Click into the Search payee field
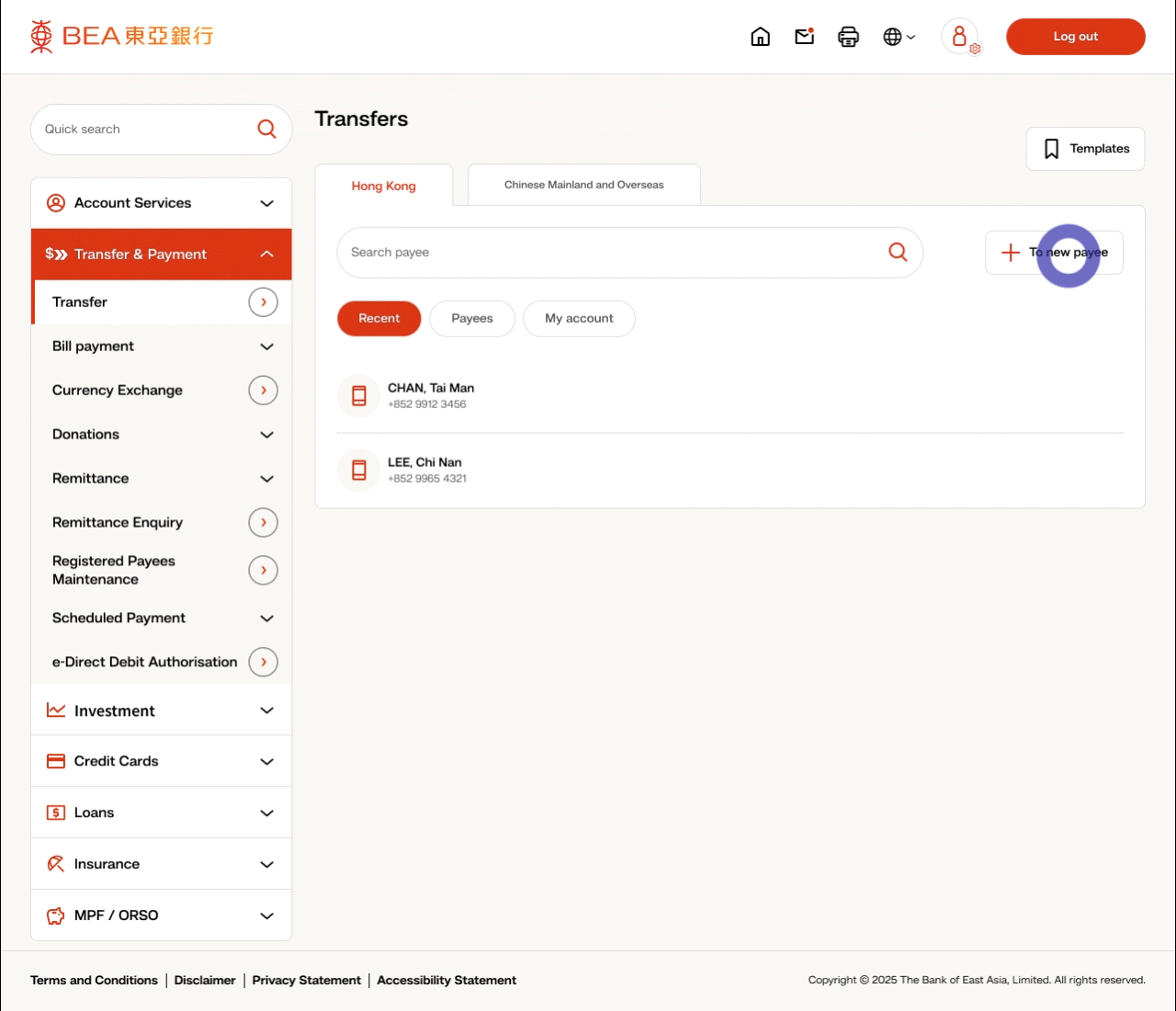The height and width of the screenshot is (1011, 1176). 606,253
